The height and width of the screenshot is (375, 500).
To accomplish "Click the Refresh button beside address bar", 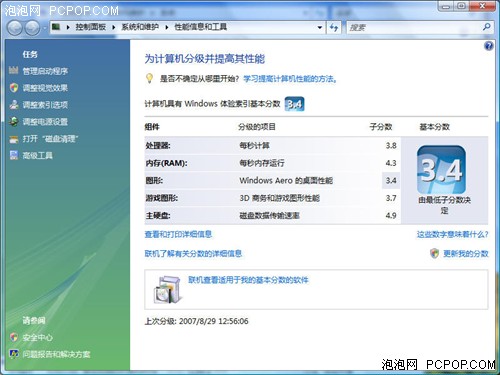I will (x=334, y=27).
